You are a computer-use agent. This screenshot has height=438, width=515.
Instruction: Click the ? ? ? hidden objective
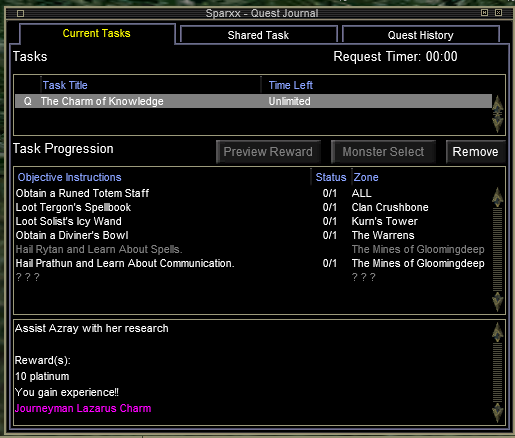pos(27,277)
